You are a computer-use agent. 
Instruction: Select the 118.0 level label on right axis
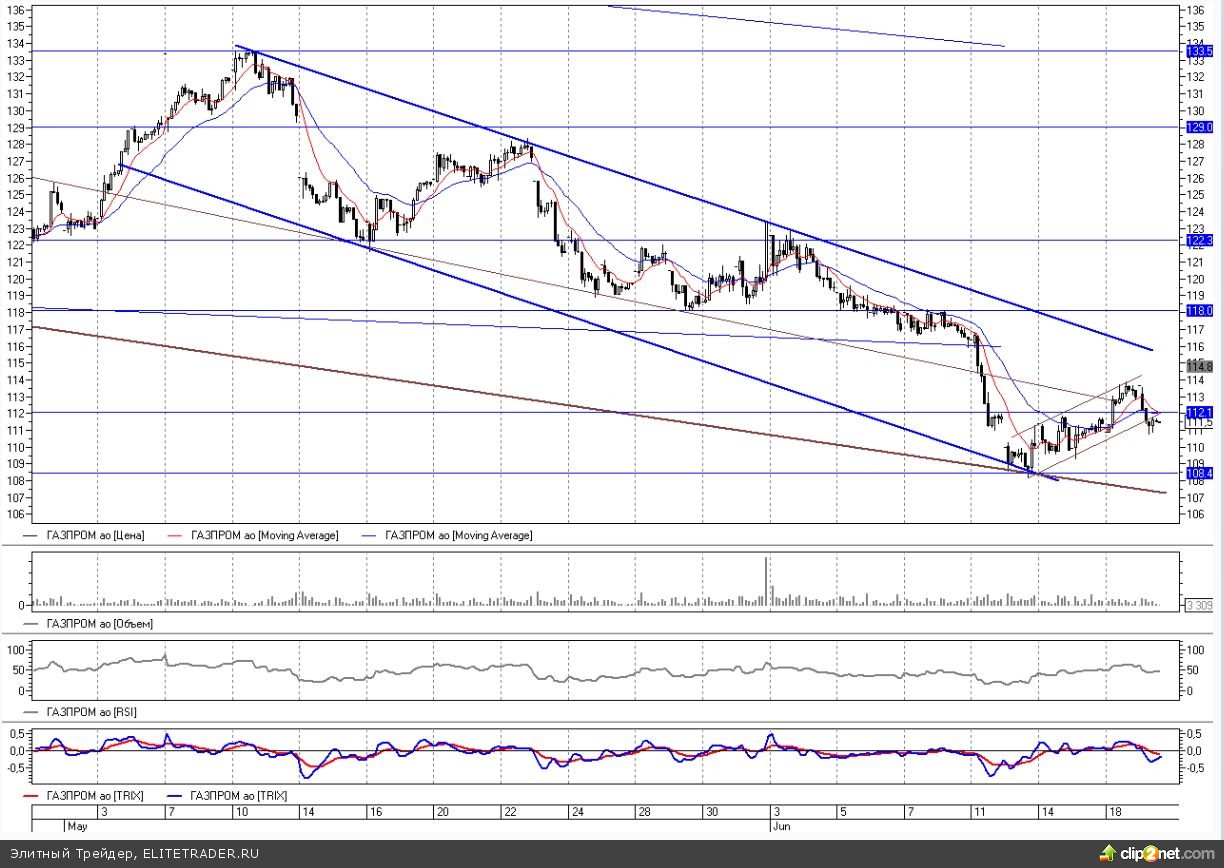tap(1199, 311)
